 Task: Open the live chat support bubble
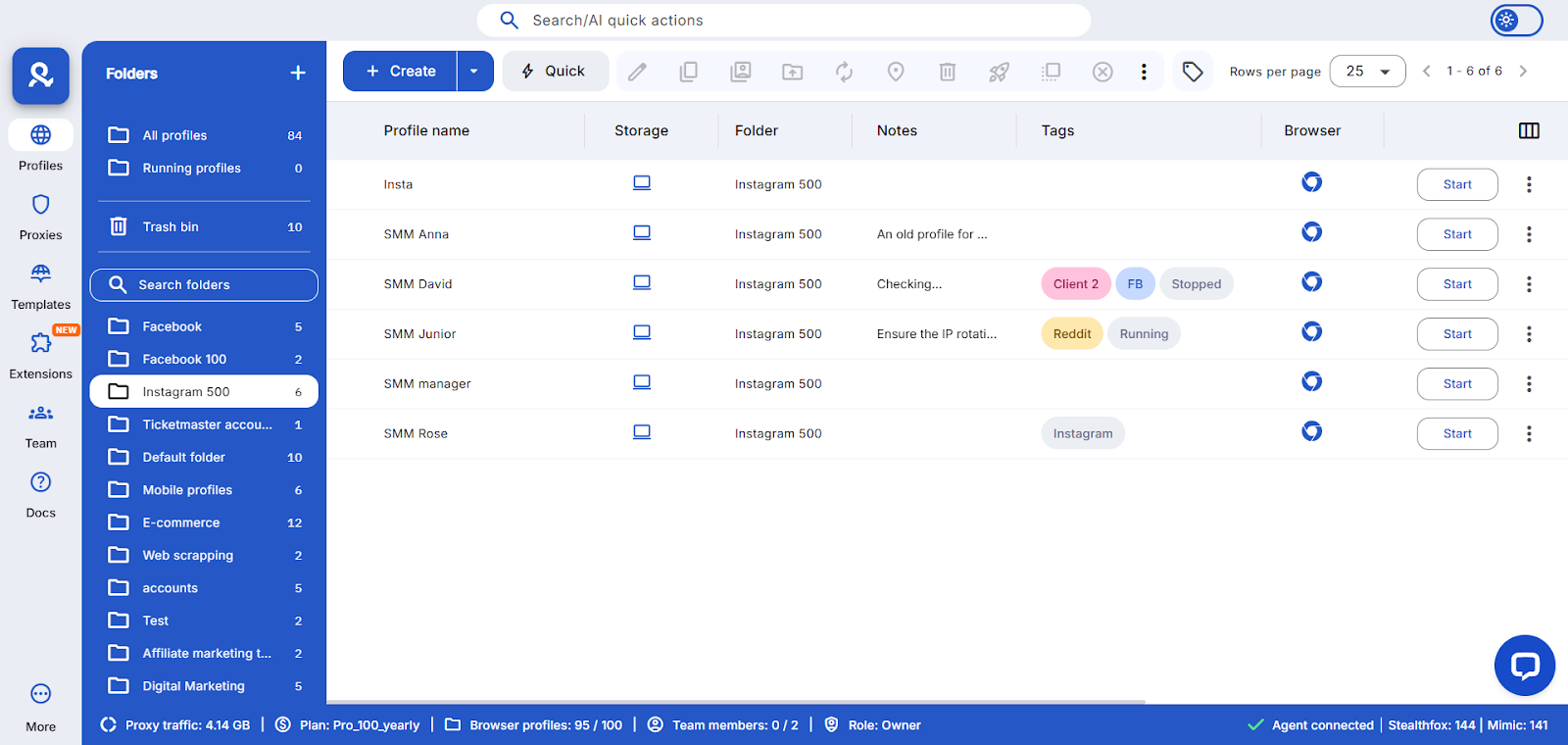click(1524, 666)
